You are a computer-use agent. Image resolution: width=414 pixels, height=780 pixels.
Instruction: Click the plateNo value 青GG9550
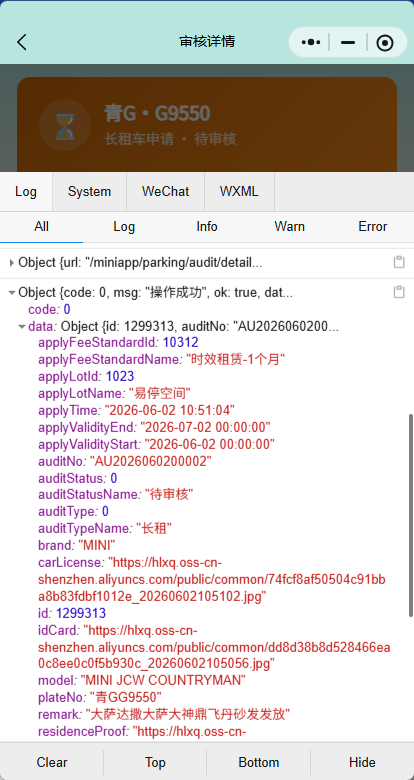tap(125, 697)
